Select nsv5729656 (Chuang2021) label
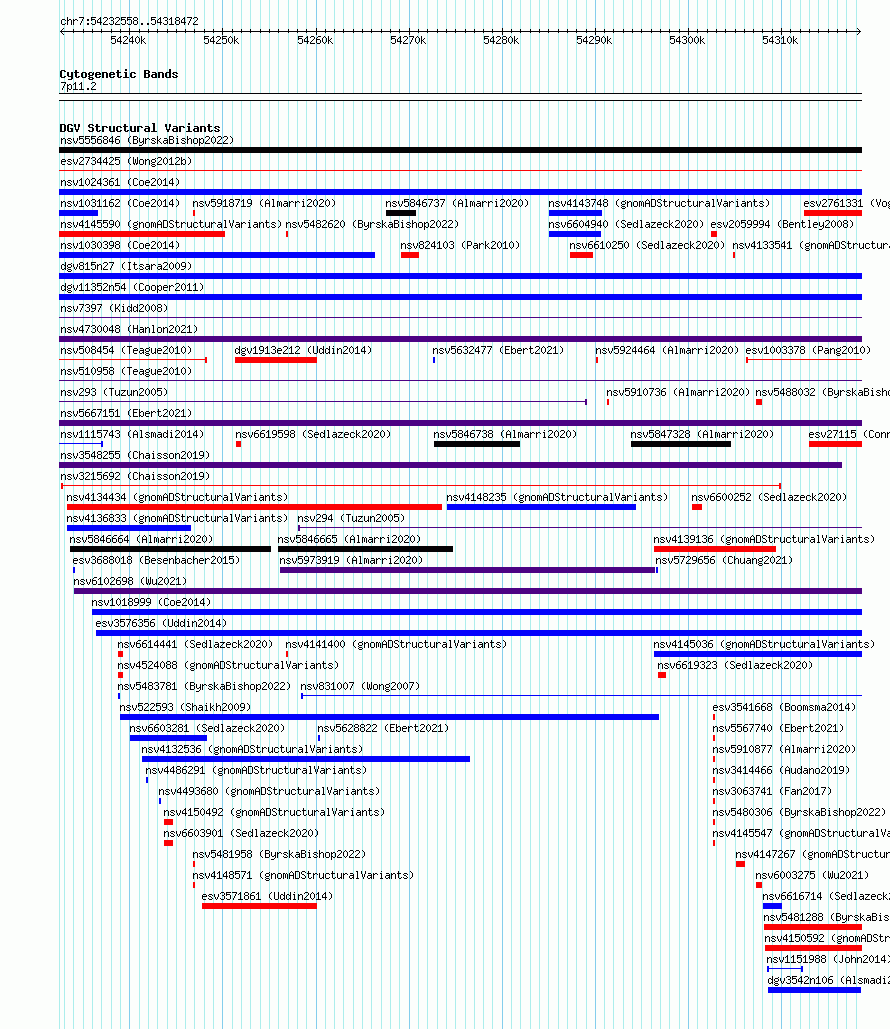Viewport: 890px width, 1029px height. (724, 560)
